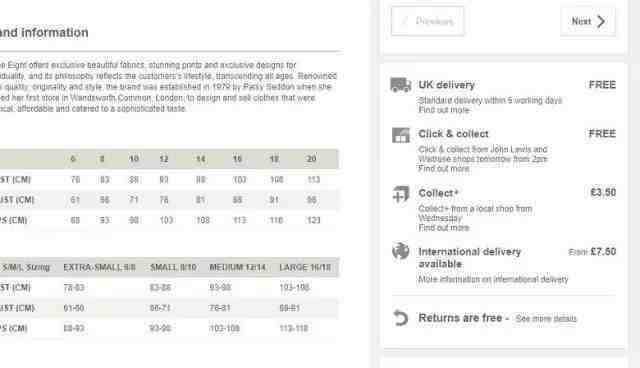Click the Returns are free text

click(x=460, y=318)
